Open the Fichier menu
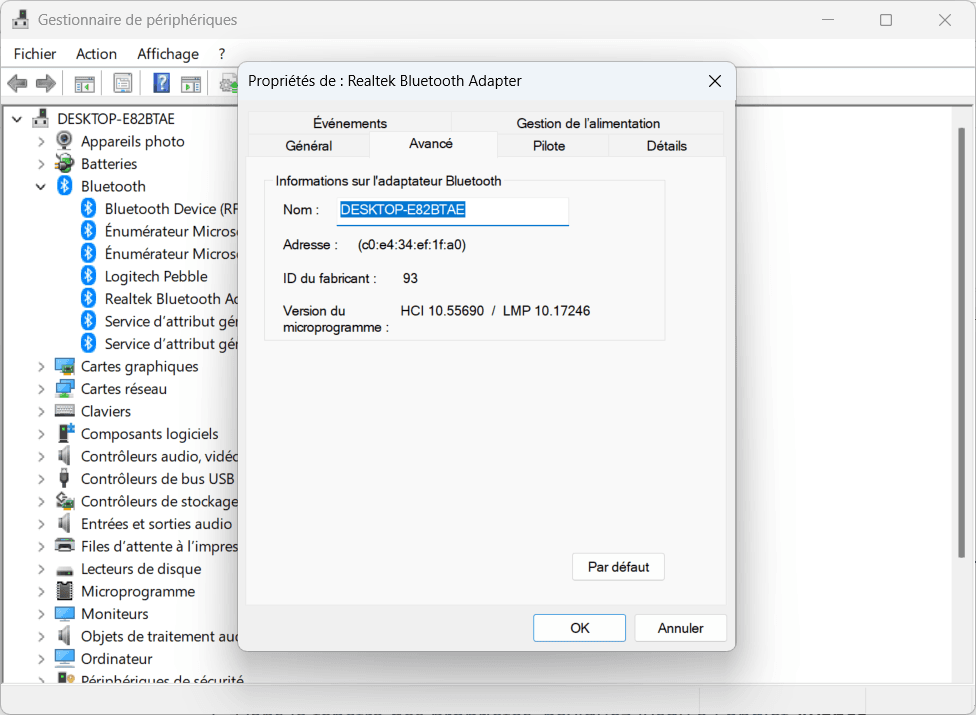The height and width of the screenshot is (715, 976). pyautogui.click(x=35, y=54)
